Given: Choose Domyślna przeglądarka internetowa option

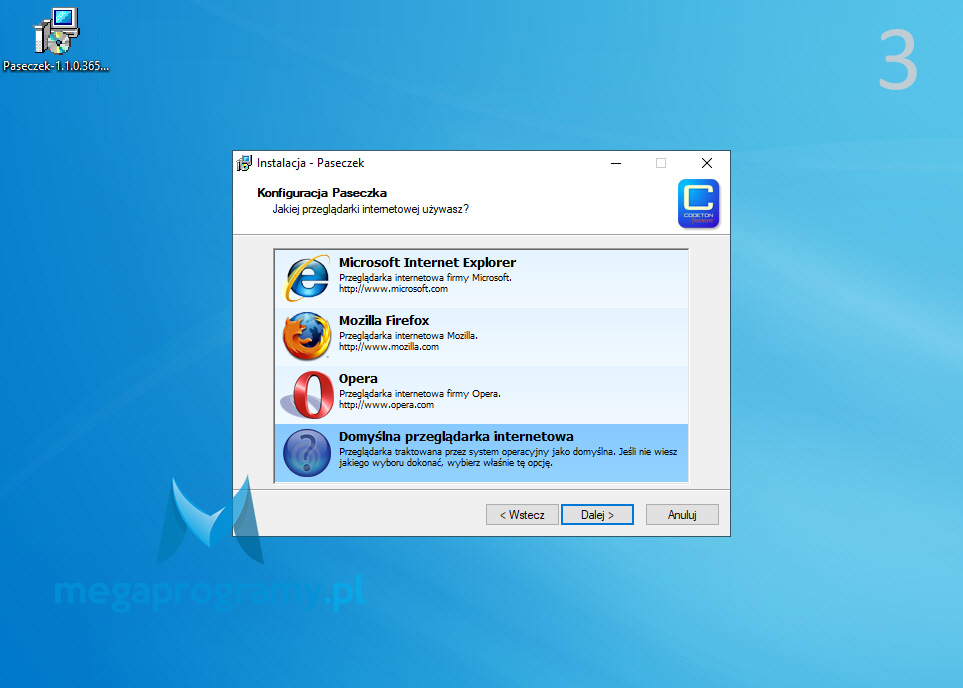Looking at the screenshot, I should click(481, 453).
